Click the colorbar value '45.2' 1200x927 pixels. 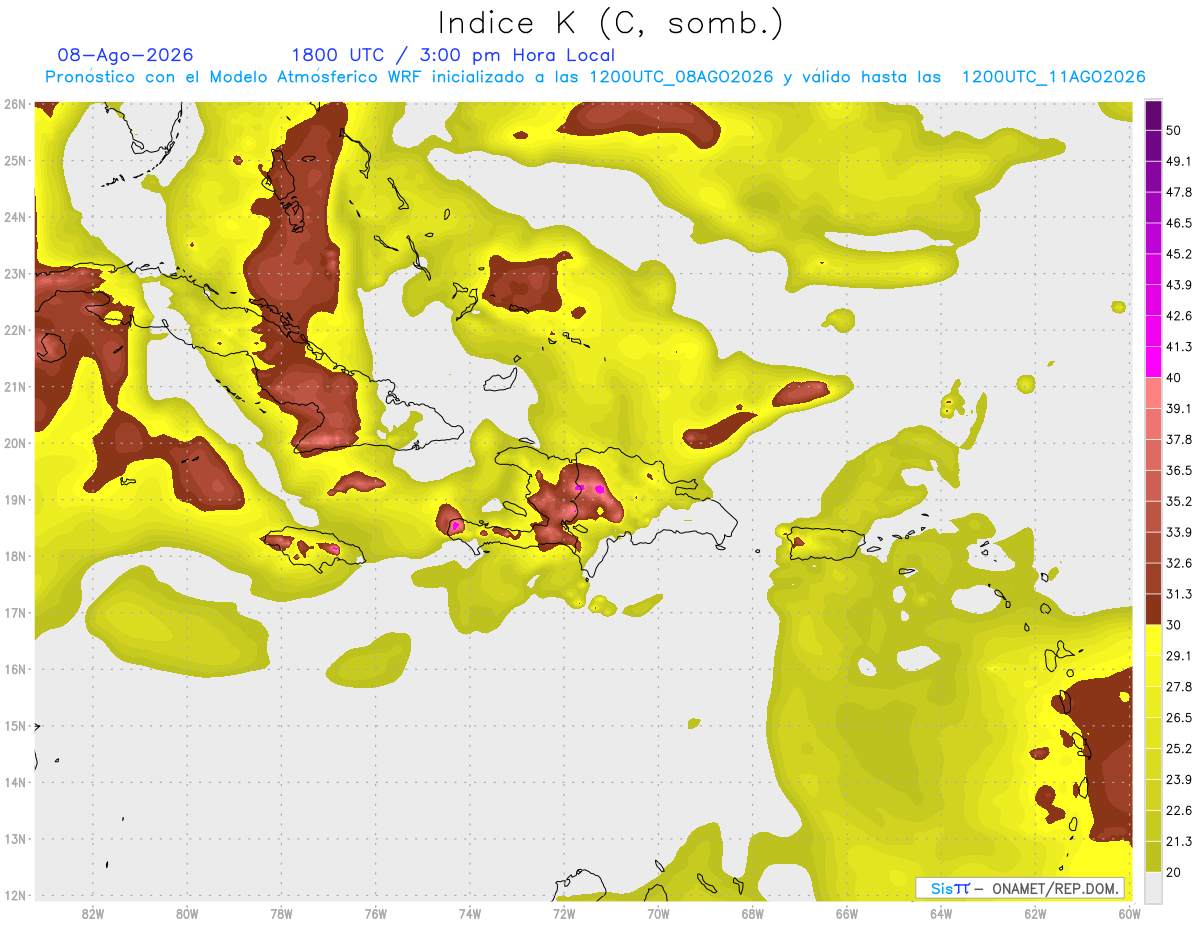(1178, 254)
